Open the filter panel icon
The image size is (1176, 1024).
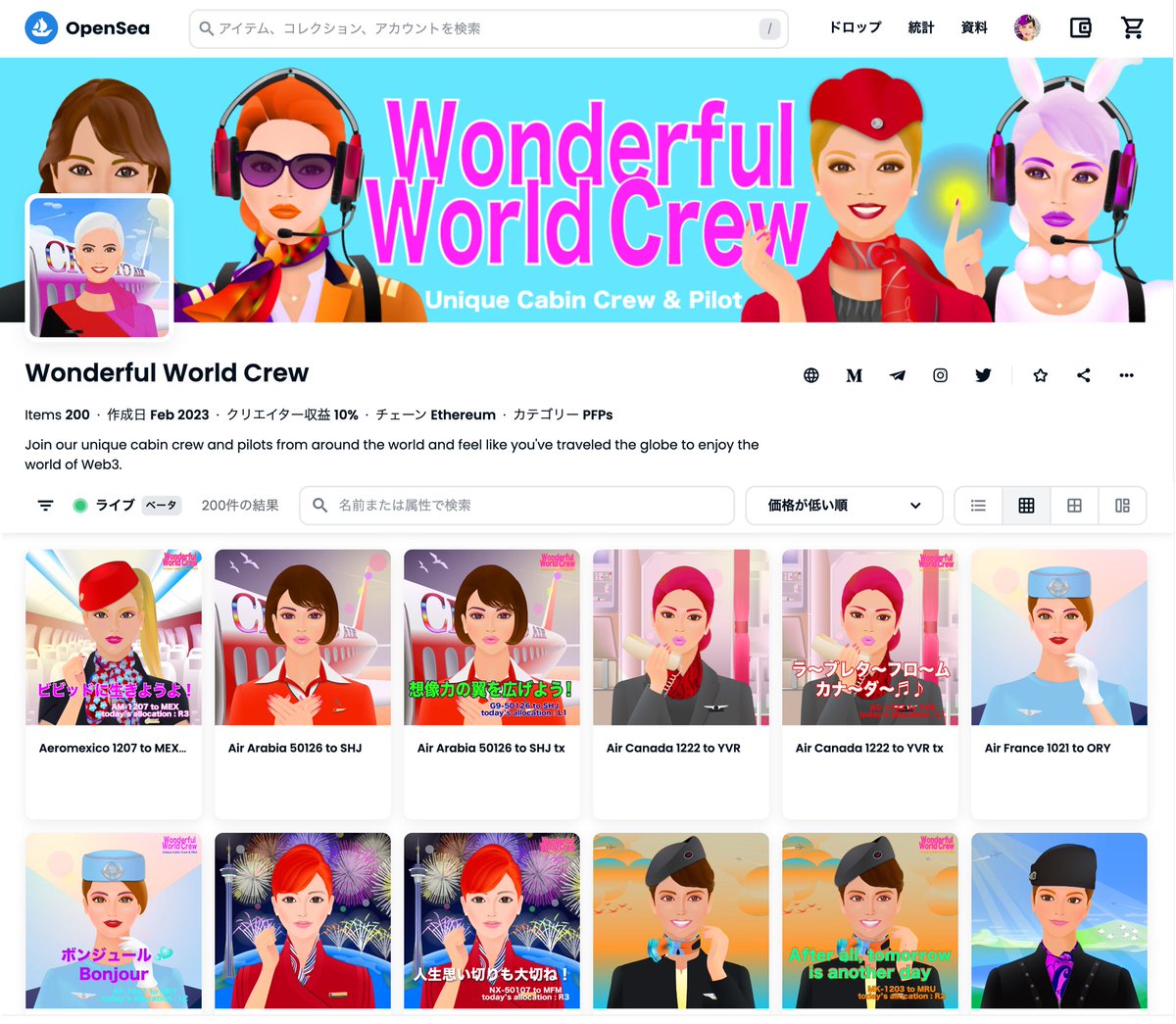tap(45, 506)
